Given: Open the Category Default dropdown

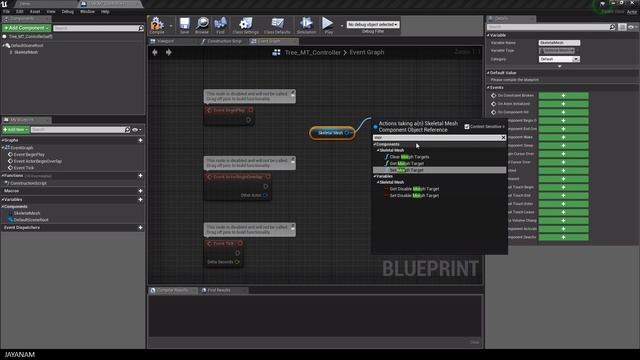Looking at the screenshot, I should [x=559, y=59].
